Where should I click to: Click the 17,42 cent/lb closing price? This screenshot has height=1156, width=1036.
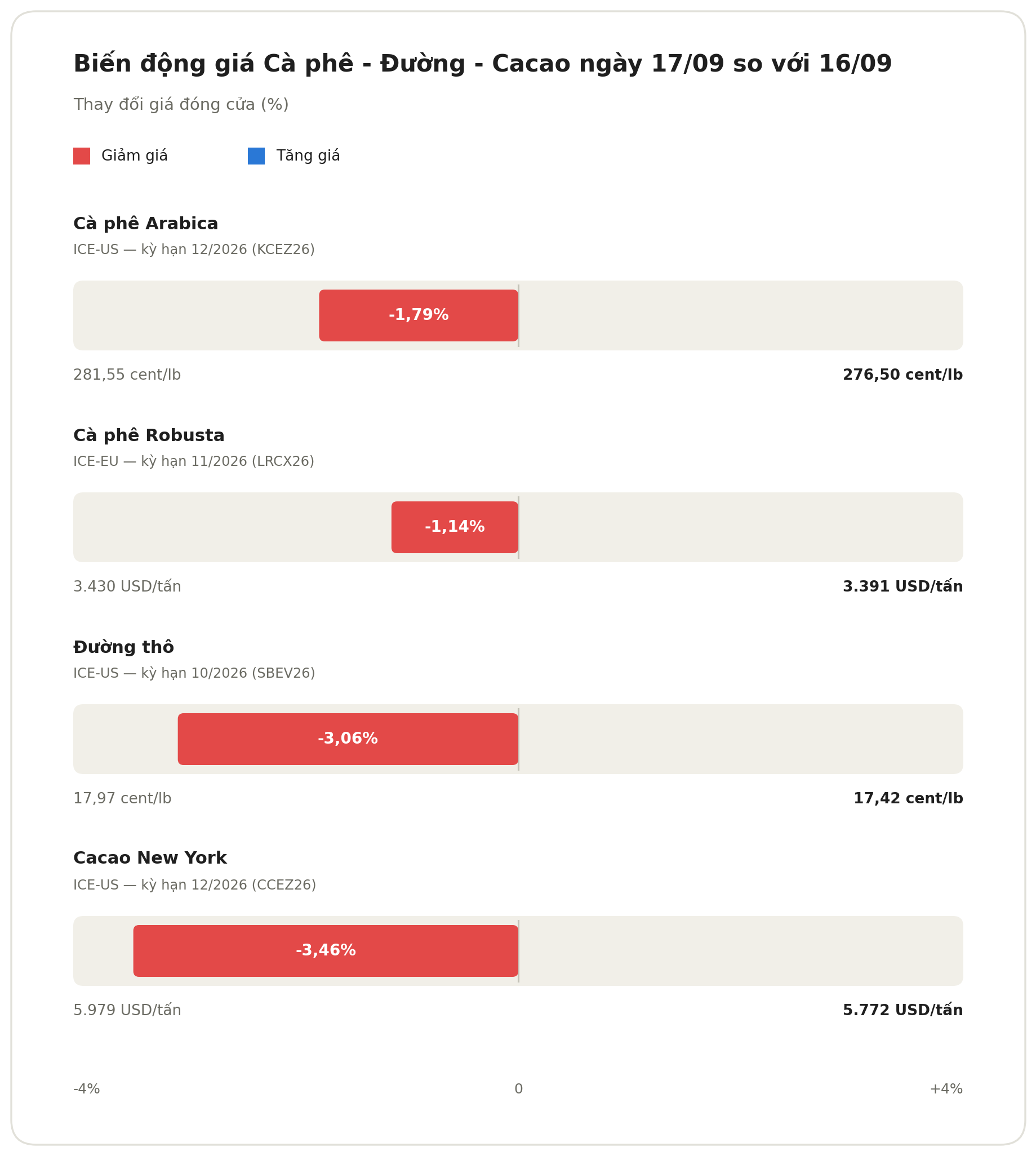coord(909,799)
